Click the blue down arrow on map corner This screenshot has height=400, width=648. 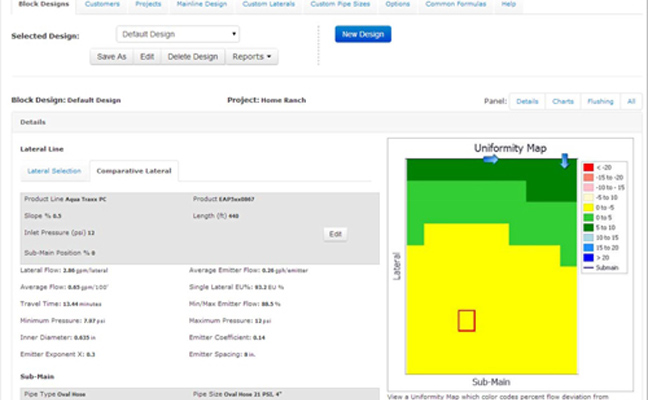coord(564,161)
